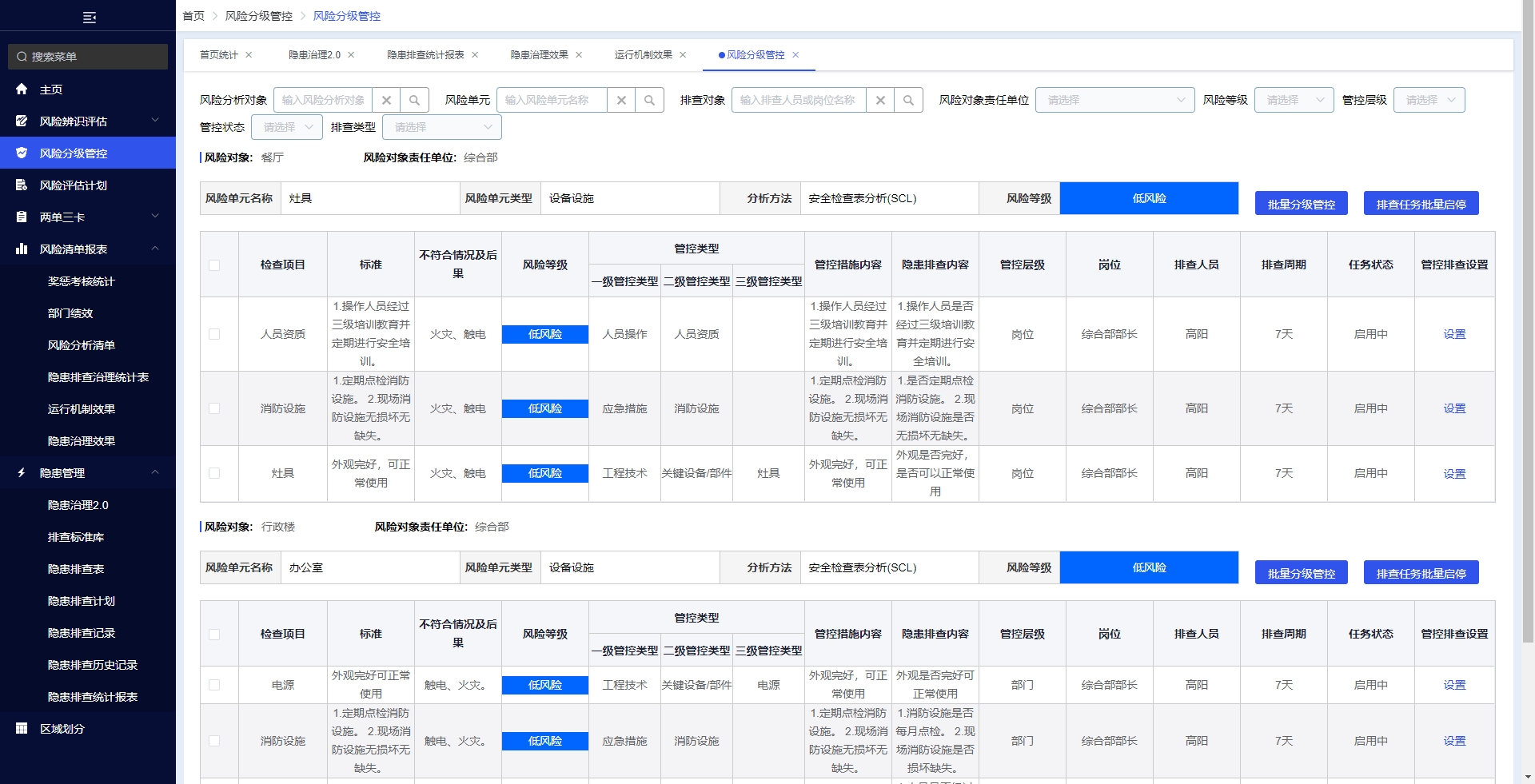Check the 电源 row checkbox
This screenshot has height=784, width=1535.
(x=214, y=685)
